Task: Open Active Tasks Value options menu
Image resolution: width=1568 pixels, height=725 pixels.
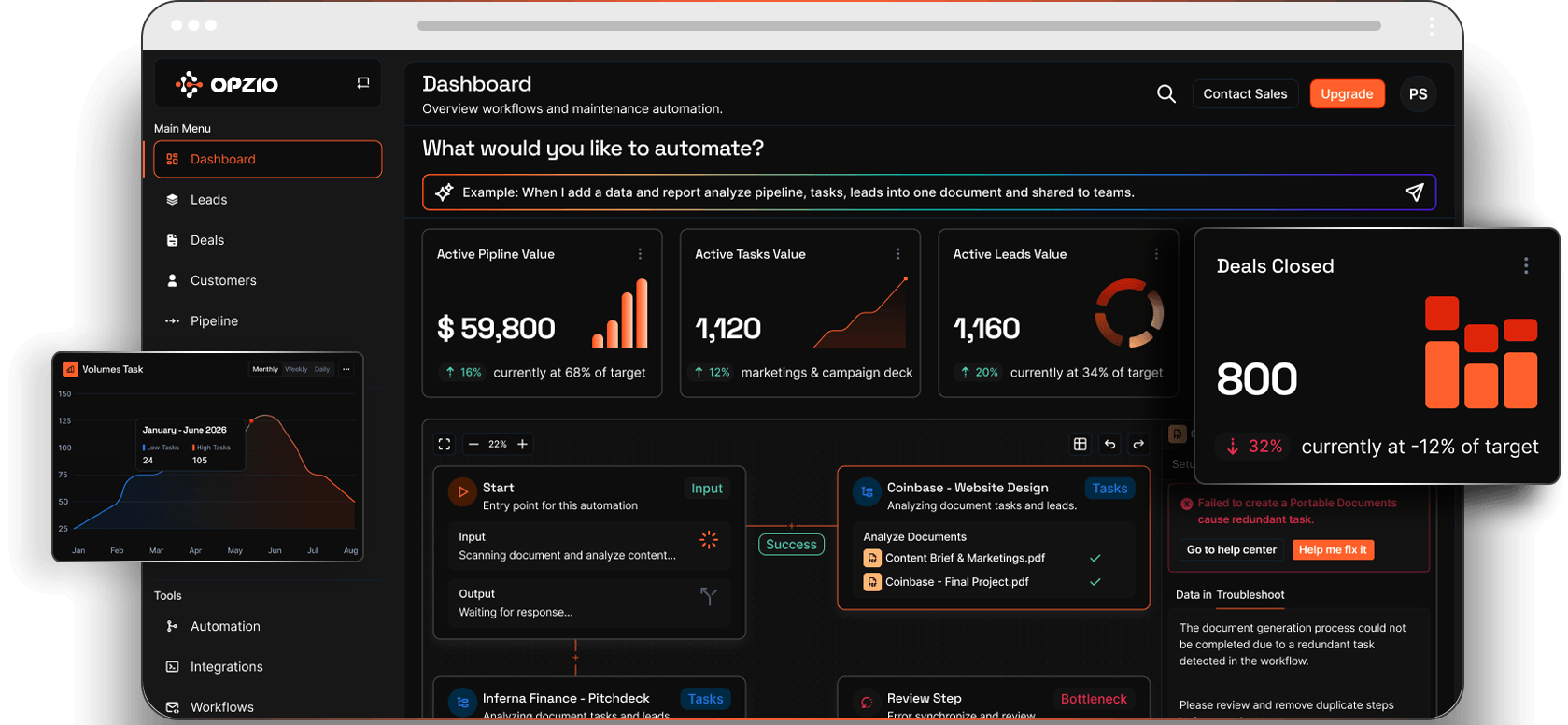Action: pyautogui.click(x=898, y=254)
